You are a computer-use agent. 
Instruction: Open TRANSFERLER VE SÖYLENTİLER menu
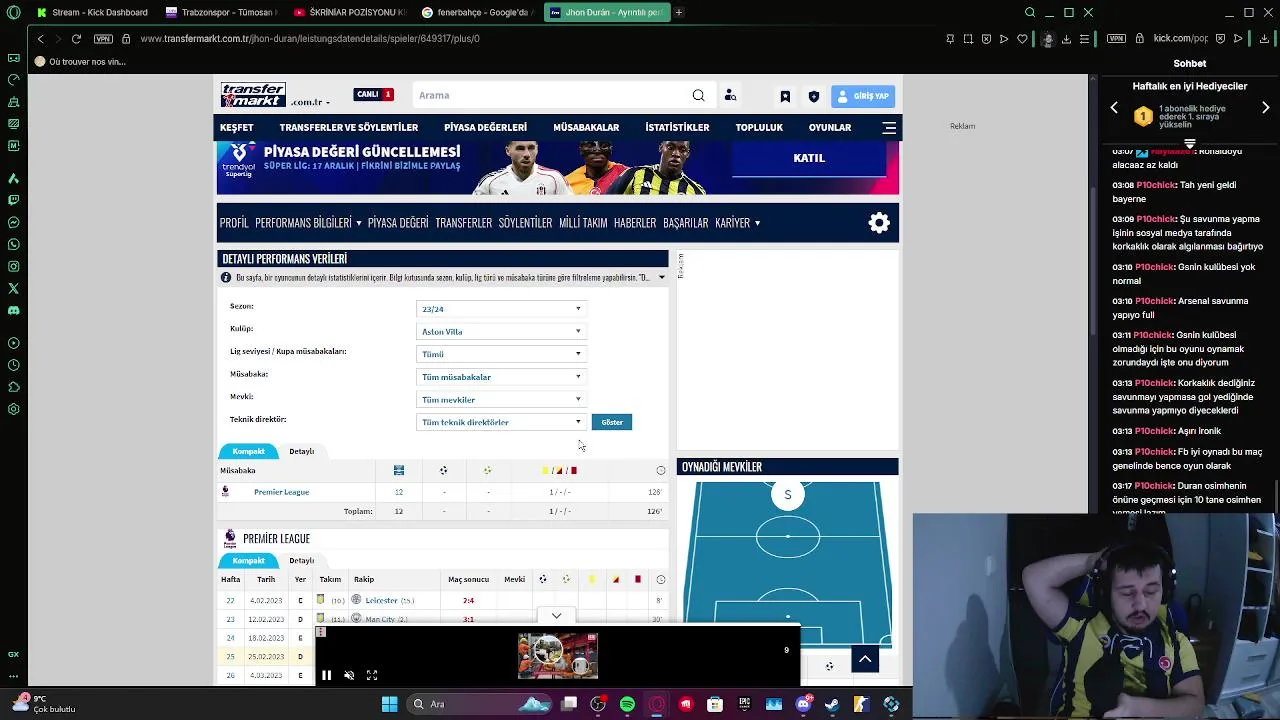[x=348, y=128]
